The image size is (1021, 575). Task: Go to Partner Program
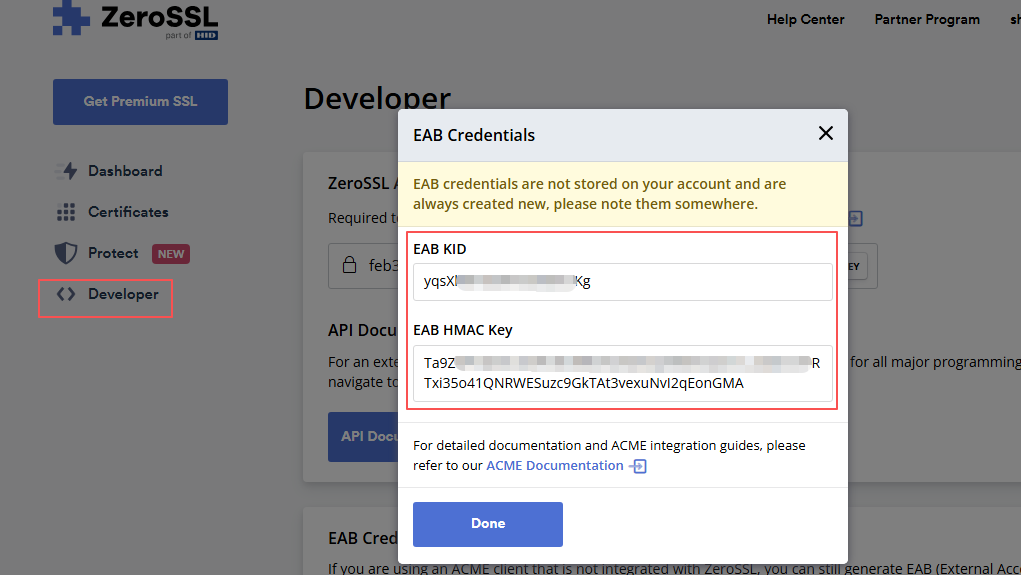pos(927,19)
